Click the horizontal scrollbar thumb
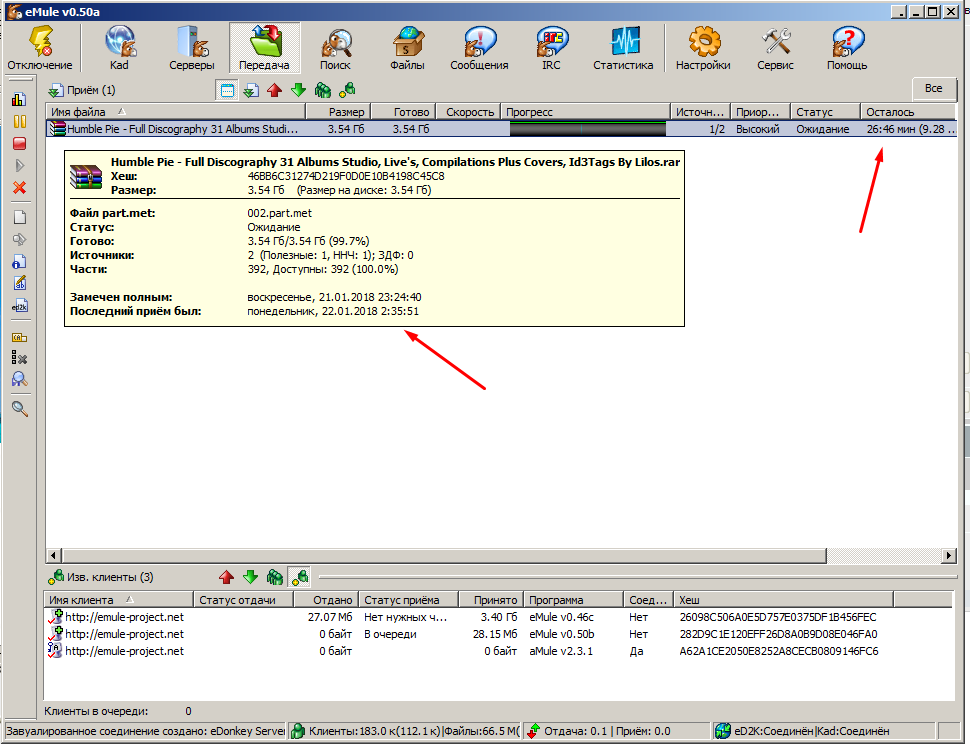The image size is (970, 744). (444, 555)
